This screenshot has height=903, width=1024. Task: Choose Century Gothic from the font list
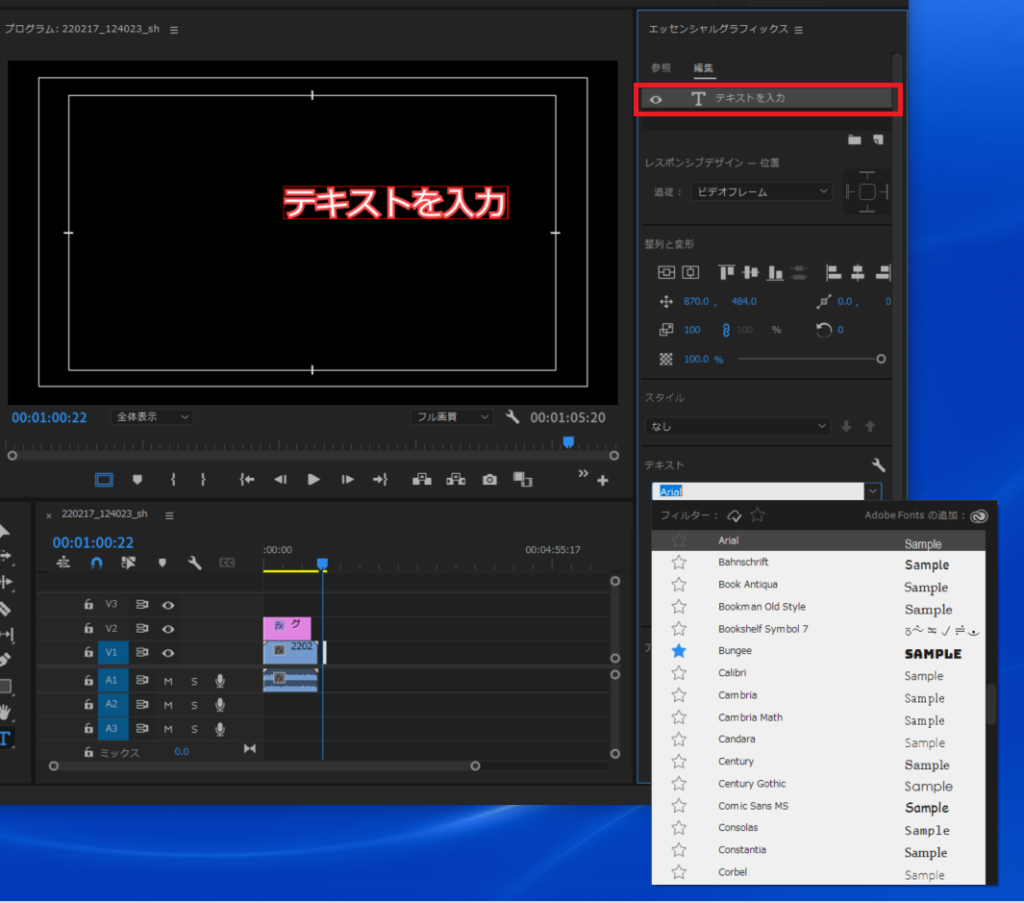click(752, 784)
